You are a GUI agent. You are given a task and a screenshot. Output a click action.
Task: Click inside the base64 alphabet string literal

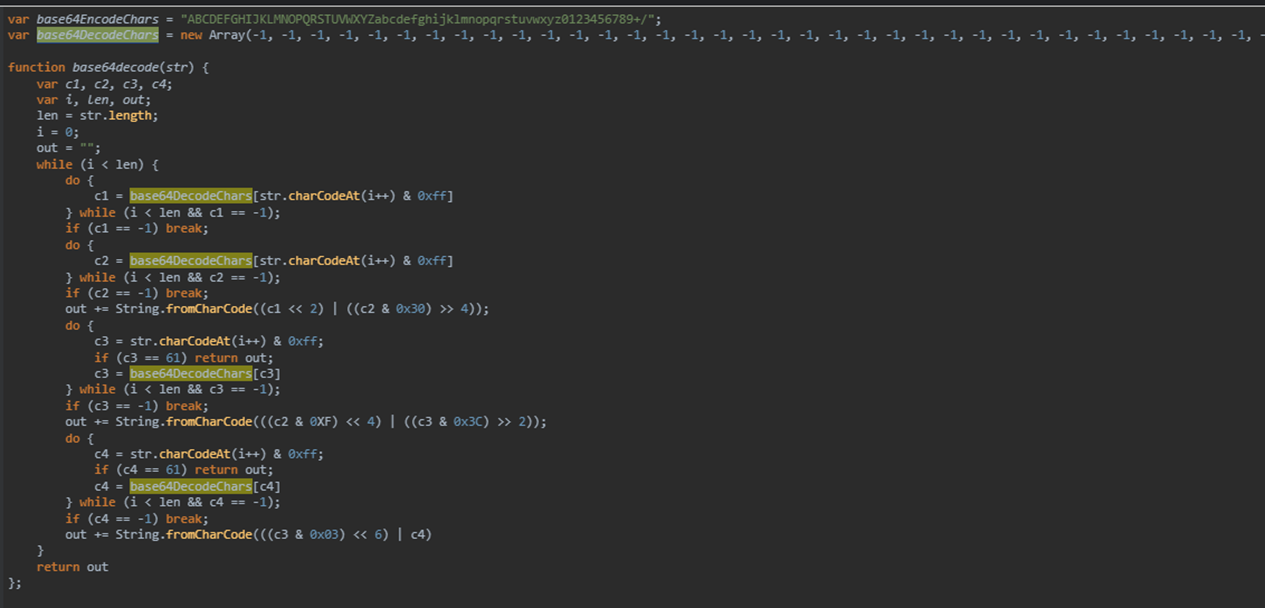point(420,20)
